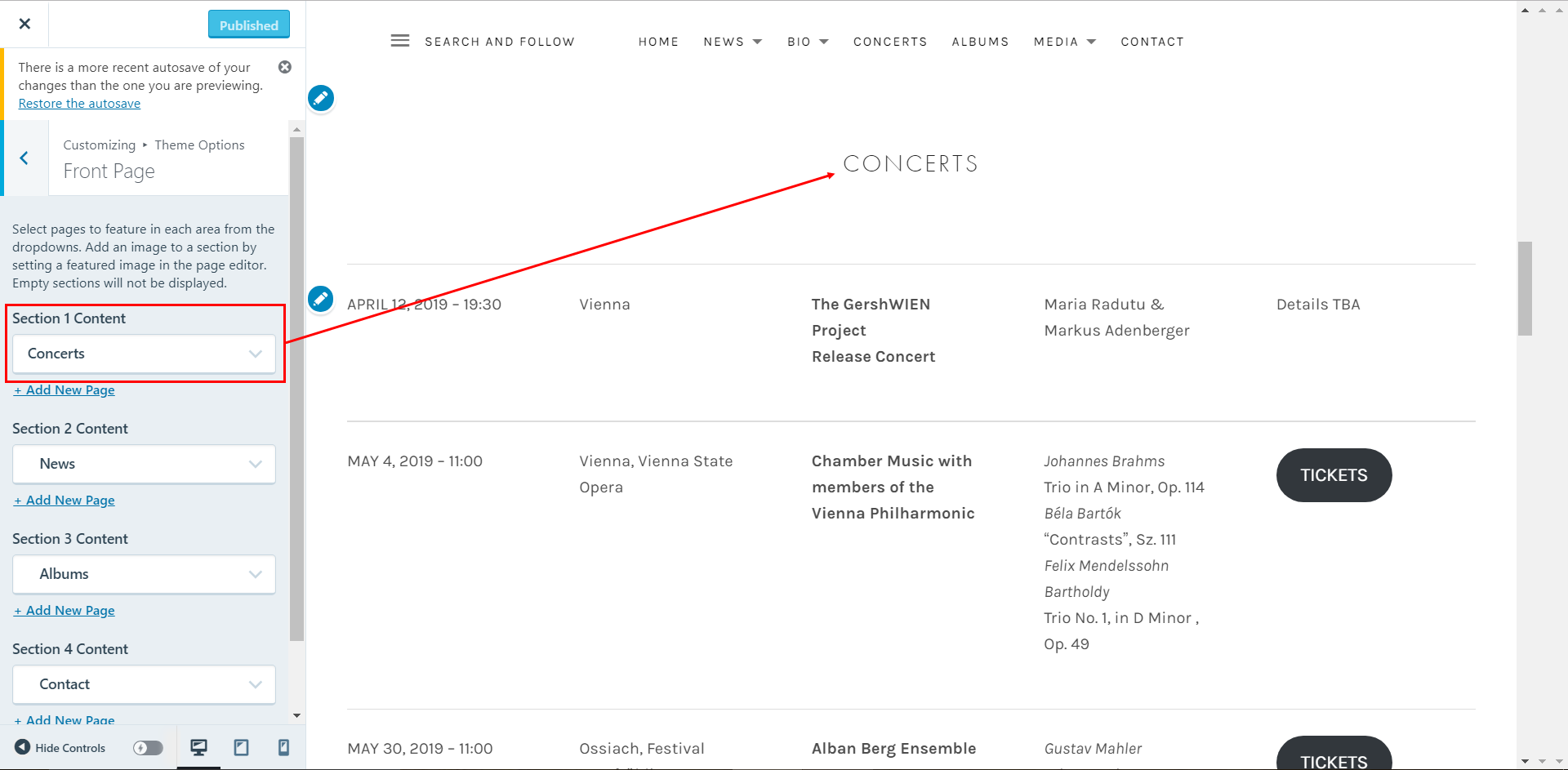The image size is (1568, 770).
Task: Expand the NEWS navigation dropdown
Action: coord(732,41)
